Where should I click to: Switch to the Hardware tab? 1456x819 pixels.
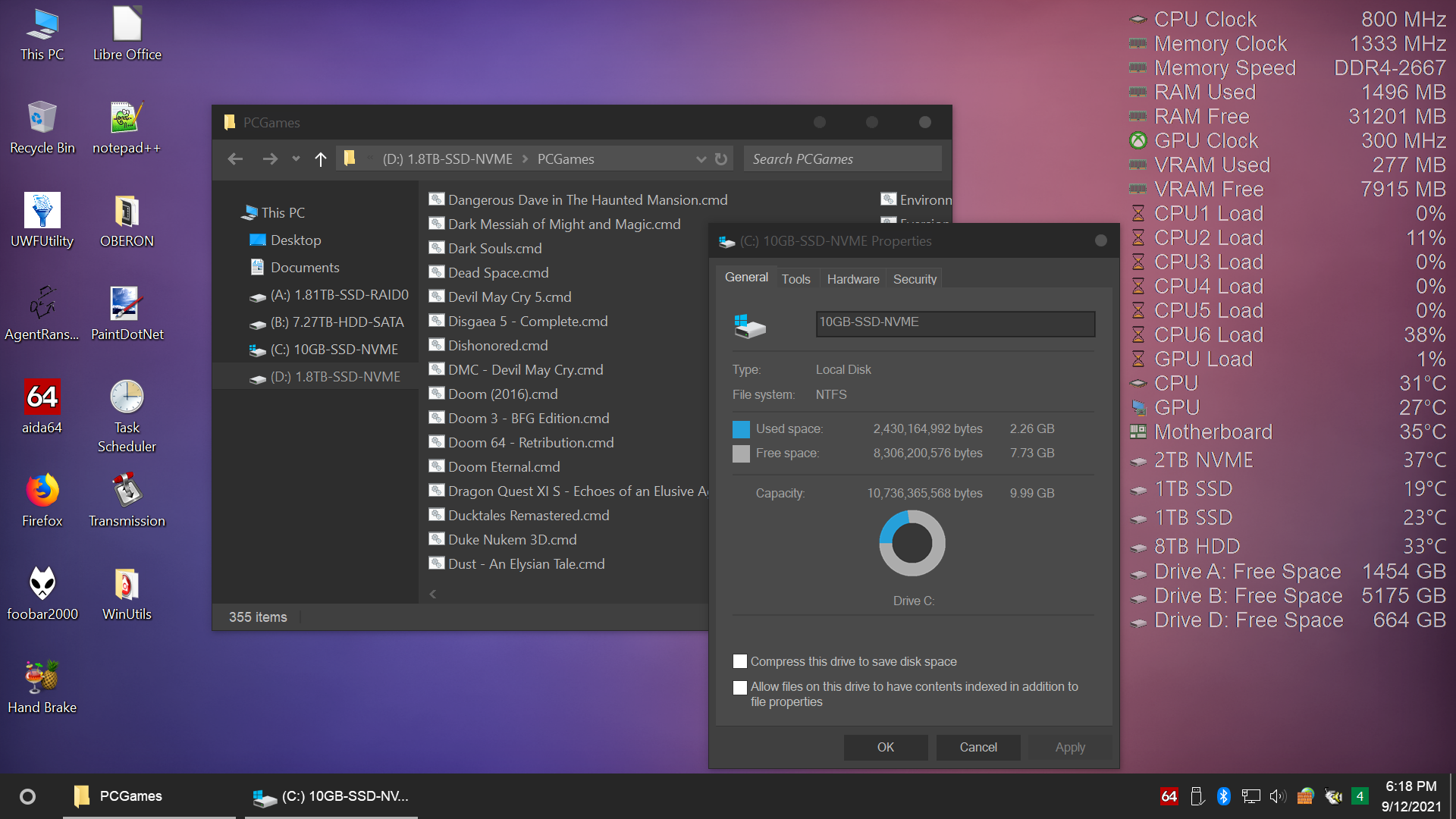click(x=852, y=278)
